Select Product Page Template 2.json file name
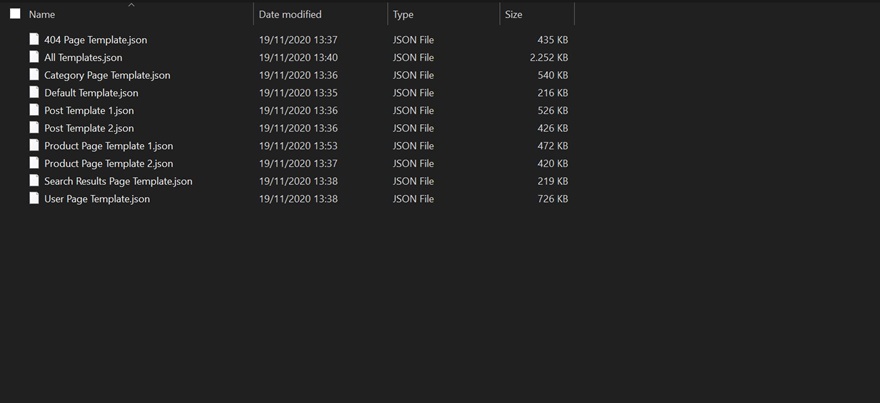This screenshot has width=880, height=403. (109, 163)
